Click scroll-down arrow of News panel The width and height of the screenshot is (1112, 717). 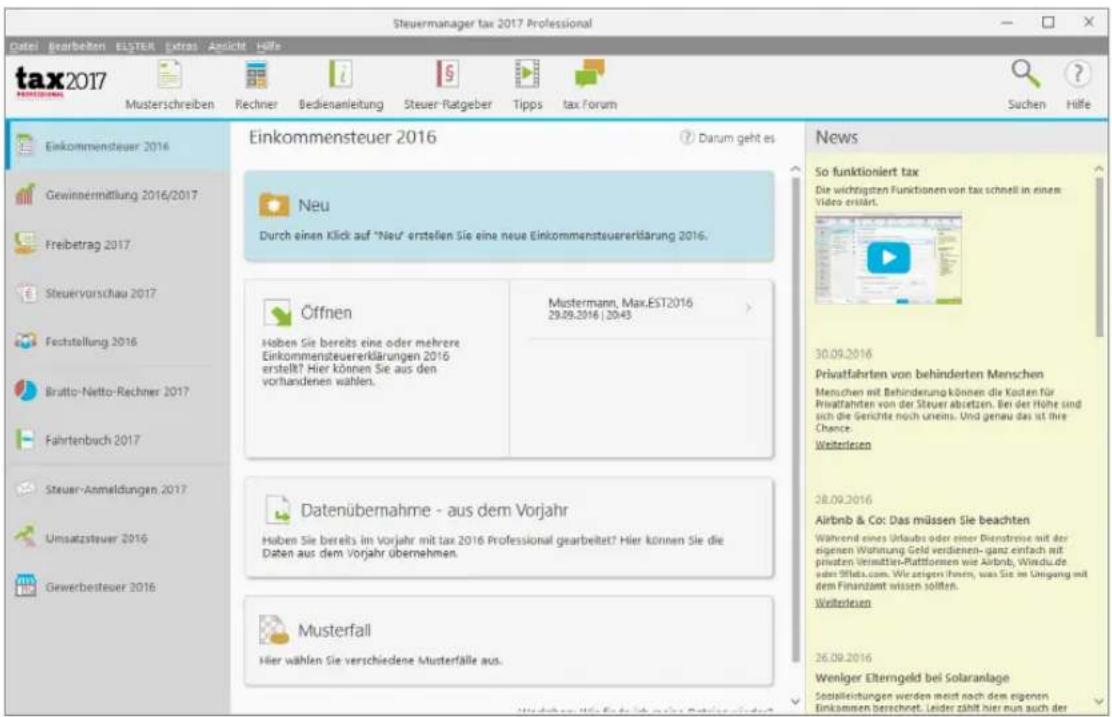coord(1099,701)
